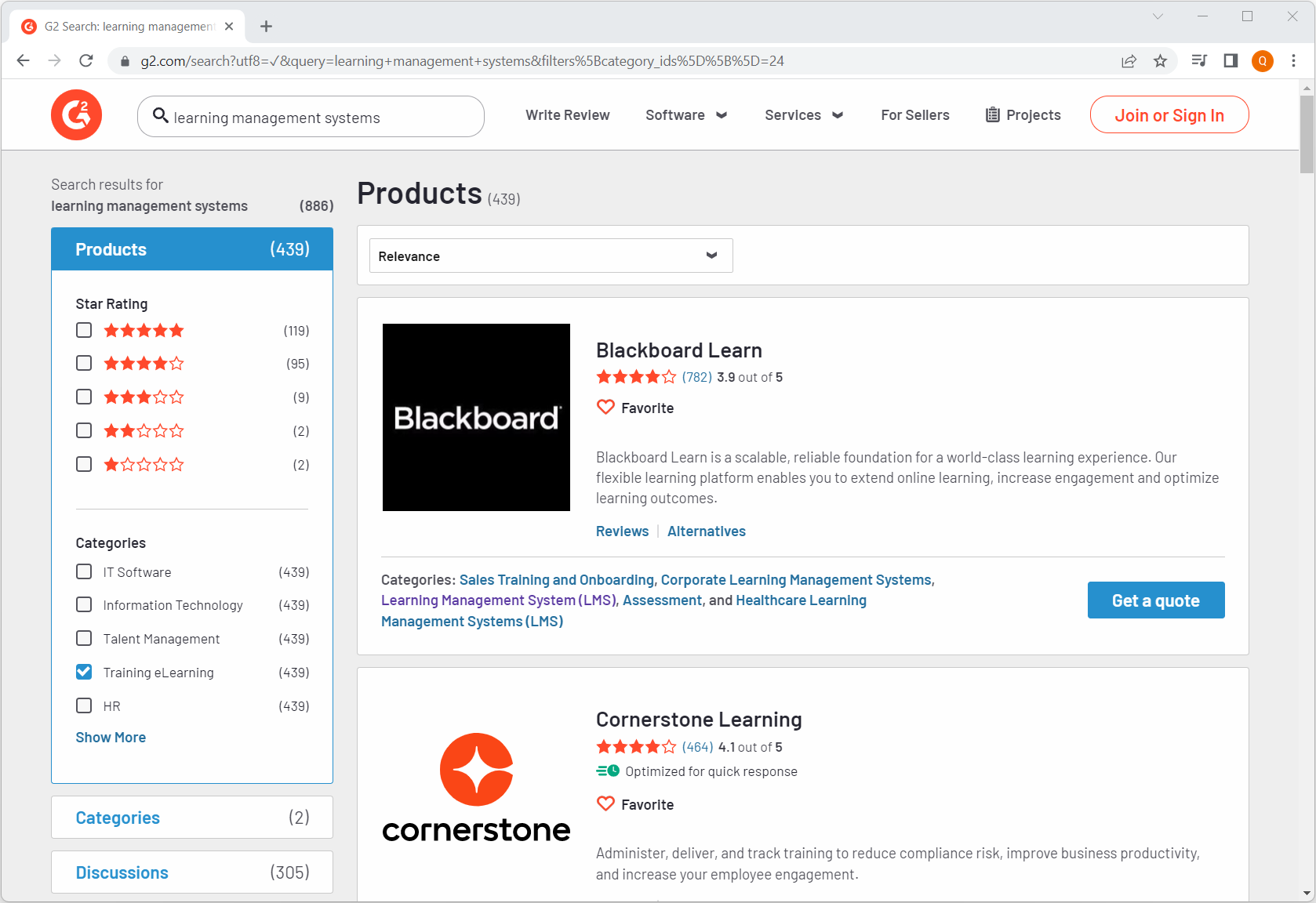1316x903 pixels.
Task: View site security lock info
Action: coord(124,61)
